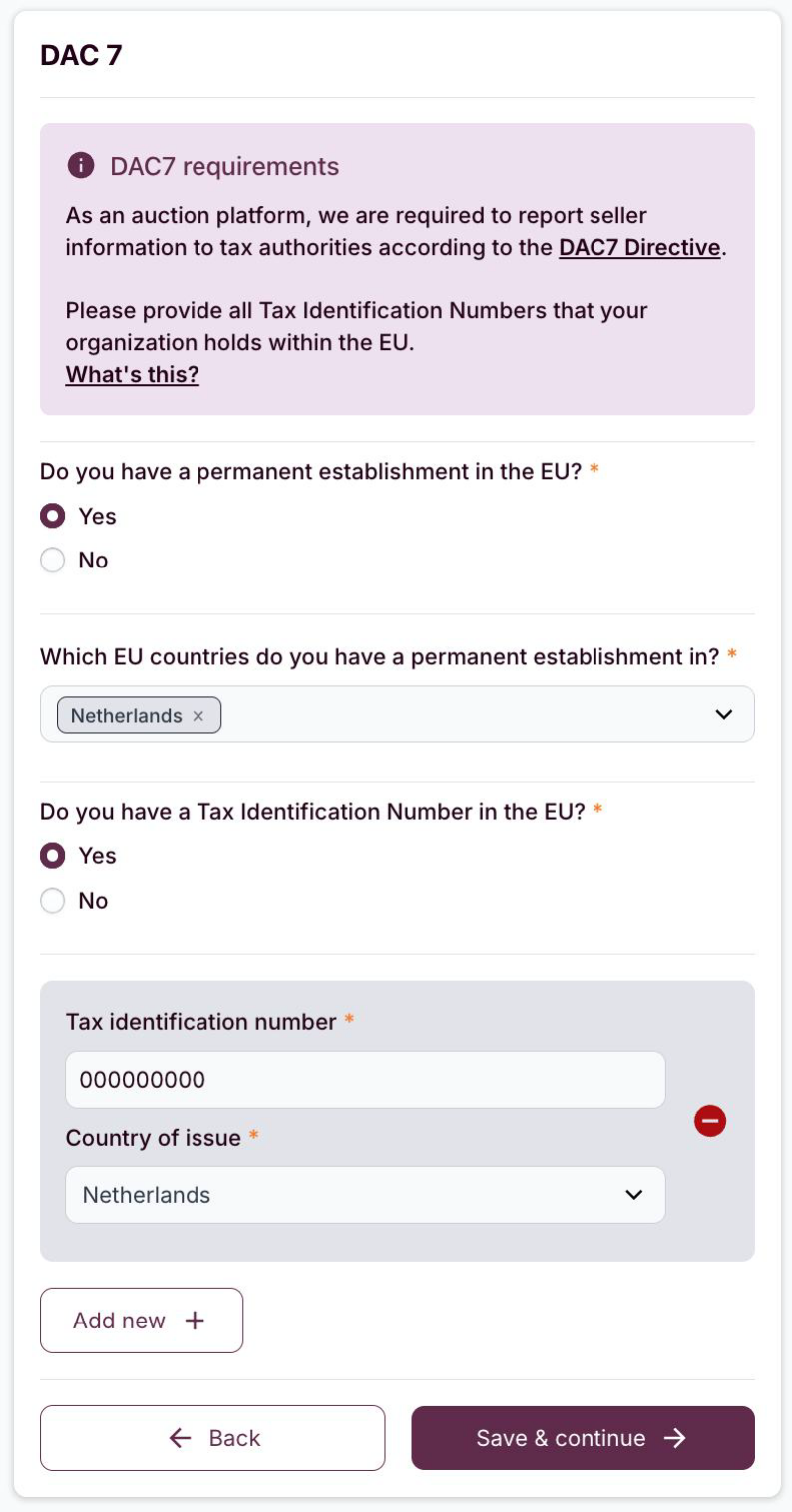Select Yes for permanent establishment in EU
Viewport: 792px width, 1512px height.
click(53, 516)
